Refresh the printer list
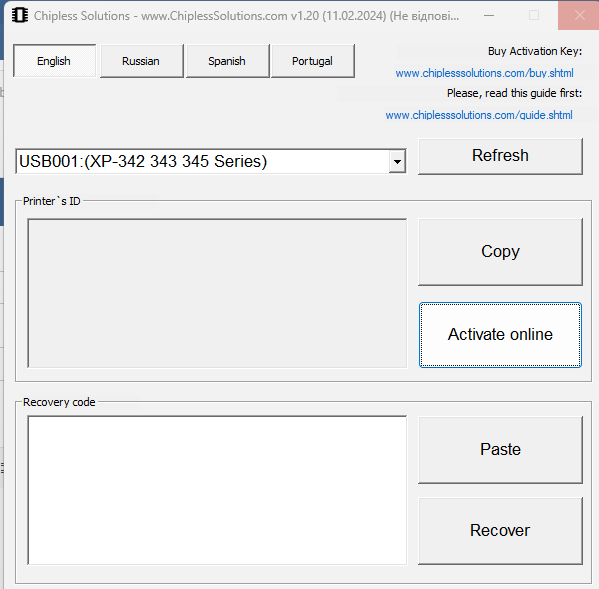Viewport: 599px width, 589px height. (x=500, y=156)
